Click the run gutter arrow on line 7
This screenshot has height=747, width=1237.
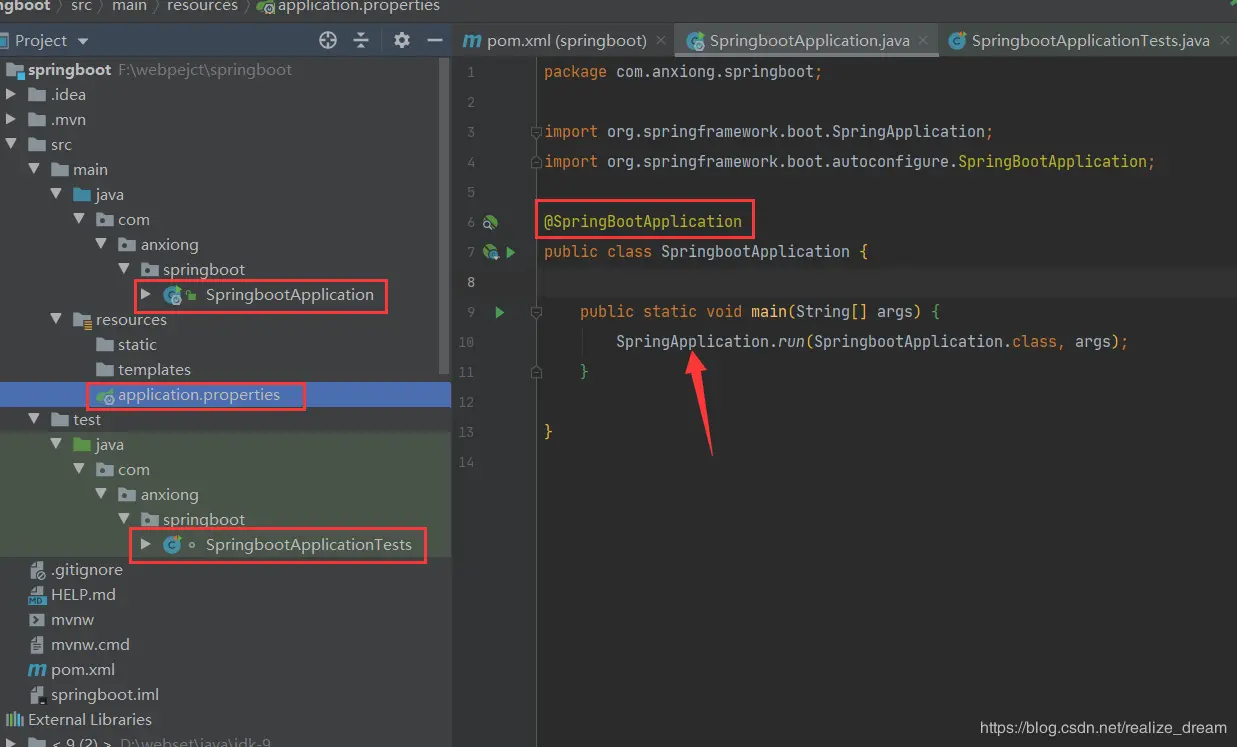510,252
